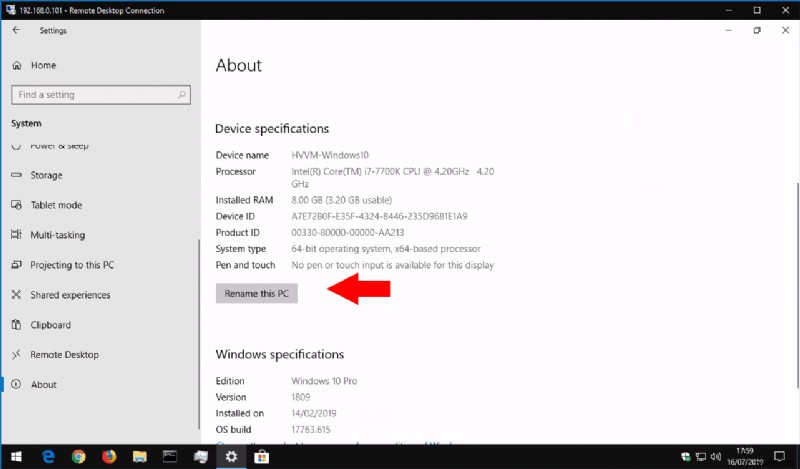
Task: Click the Windows Security tray icon
Action: coord(686,457)
